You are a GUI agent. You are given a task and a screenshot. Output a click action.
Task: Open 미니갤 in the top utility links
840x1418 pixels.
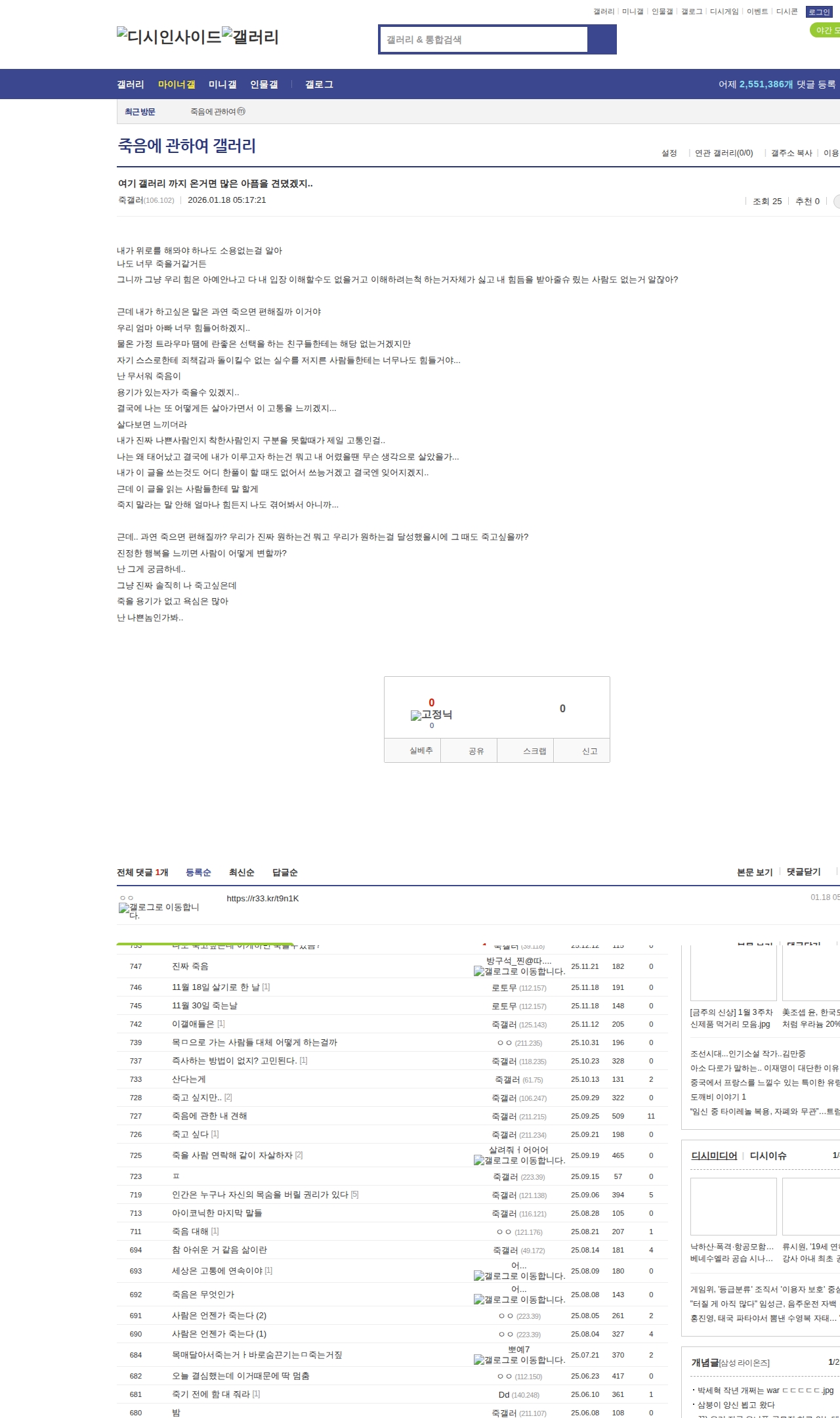tap(633, 12)
